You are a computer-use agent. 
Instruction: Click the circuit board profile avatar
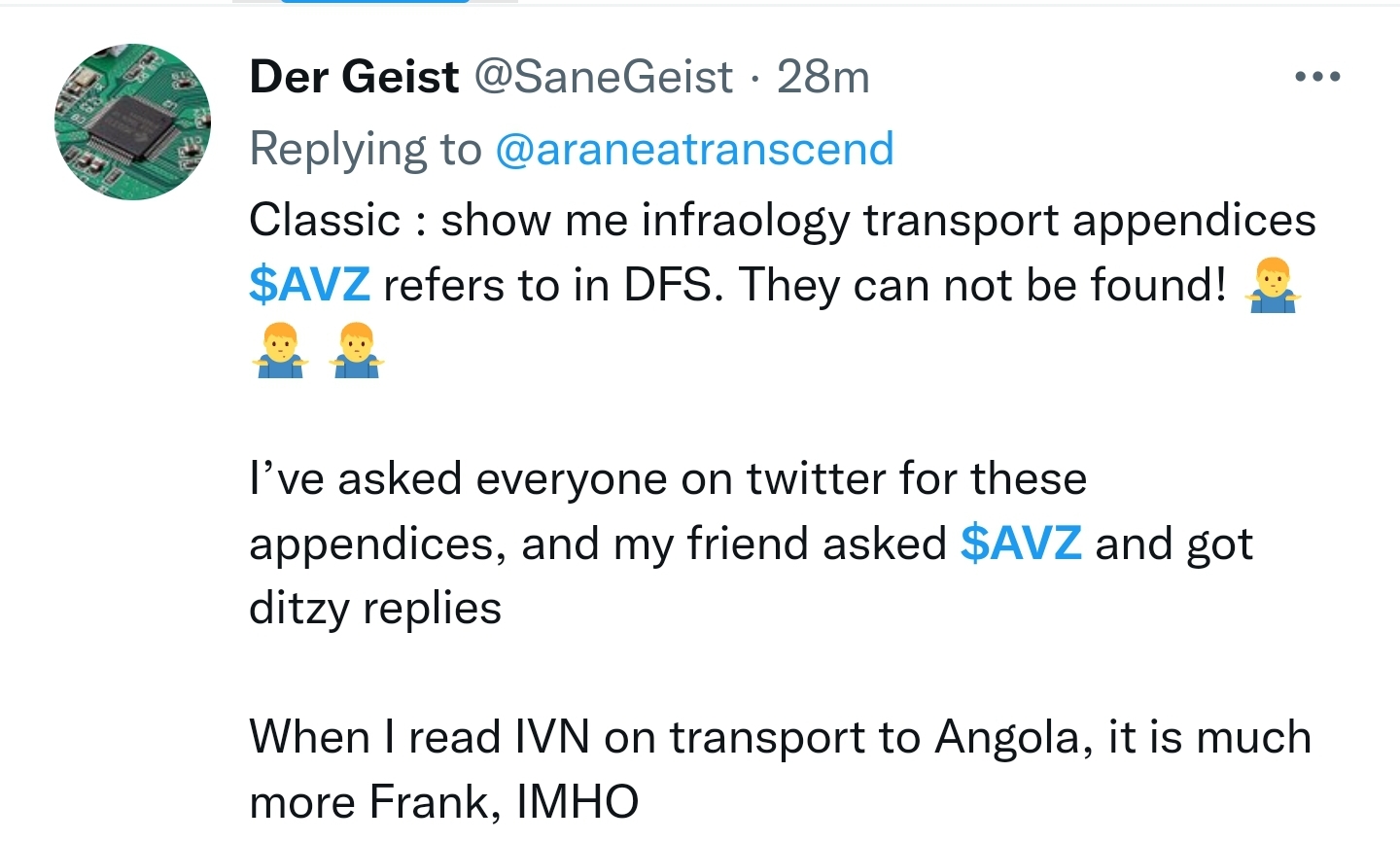pos(132,122)
